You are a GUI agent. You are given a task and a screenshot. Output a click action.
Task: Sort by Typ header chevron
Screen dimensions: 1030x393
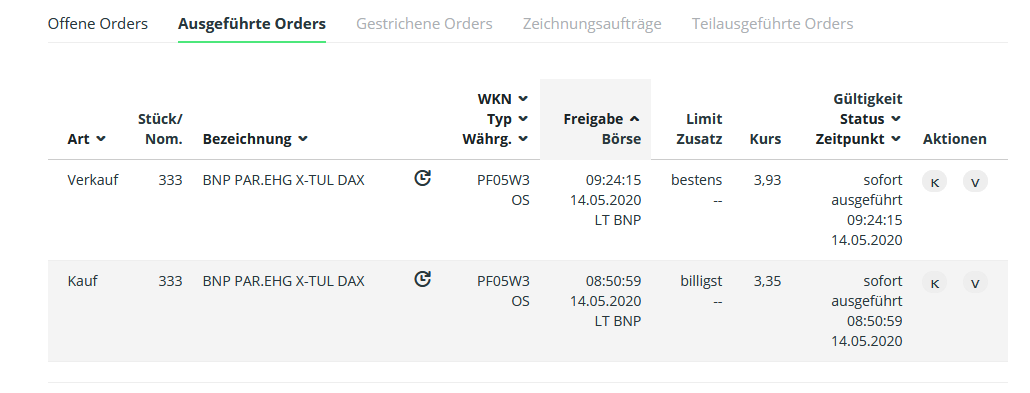(x=523, y=119)
